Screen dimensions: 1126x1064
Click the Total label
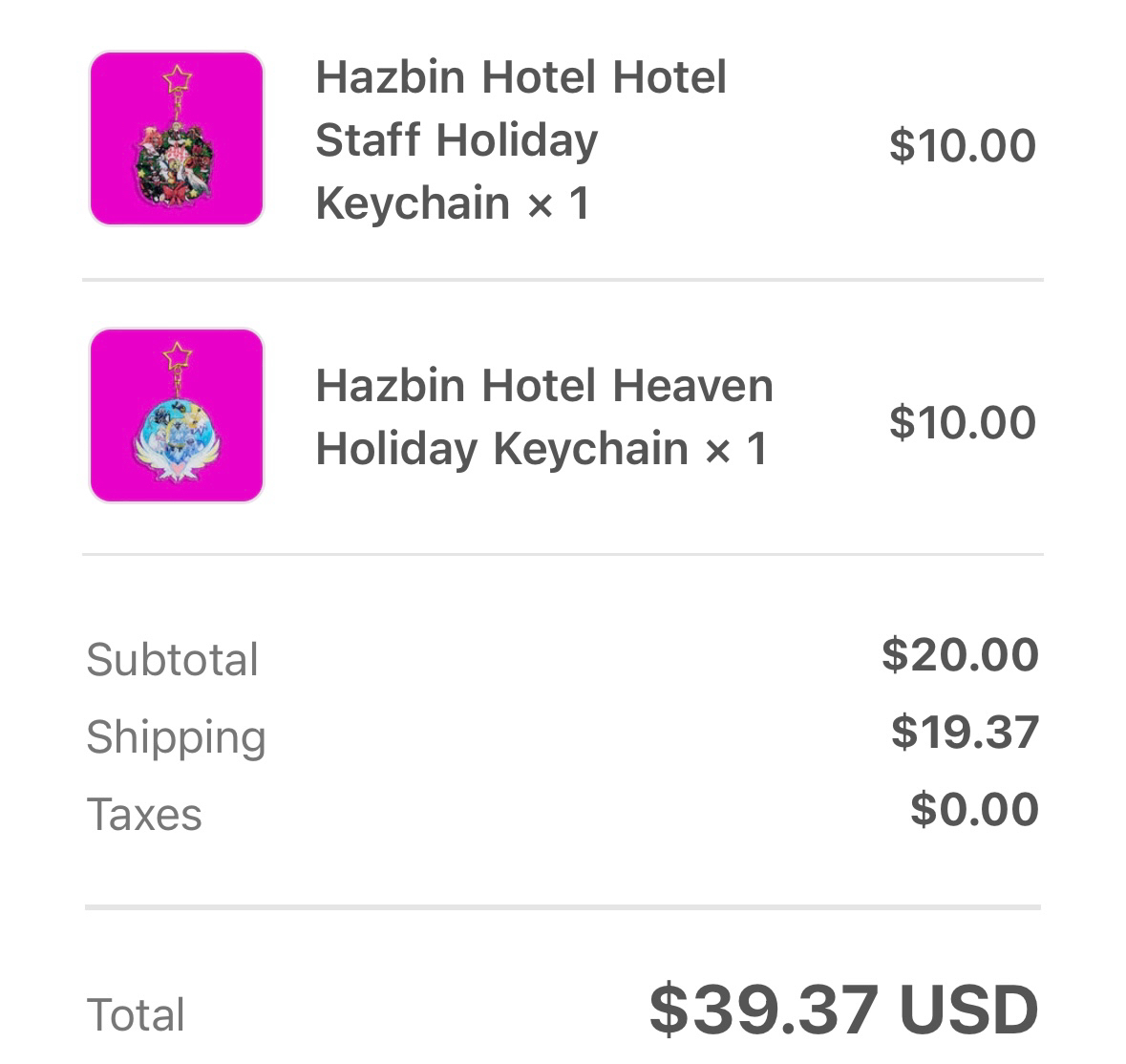(x=136, y=1015)
